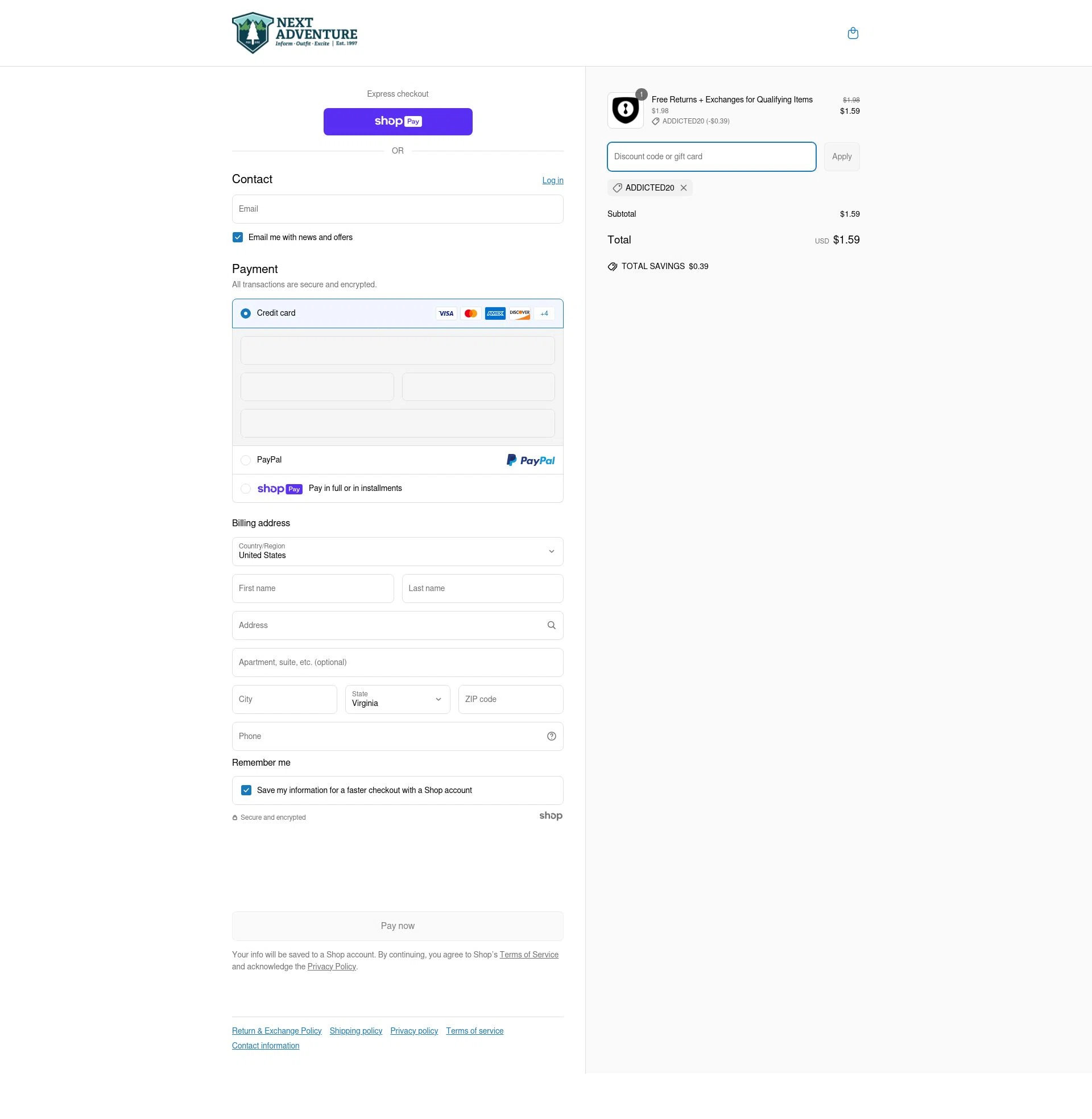Image resolution: width=1092 pixels, height=1119 pixels.
Task: Click the Shop Pay logo in payment list
Action: pyautogui.click(x=279, y=488)
